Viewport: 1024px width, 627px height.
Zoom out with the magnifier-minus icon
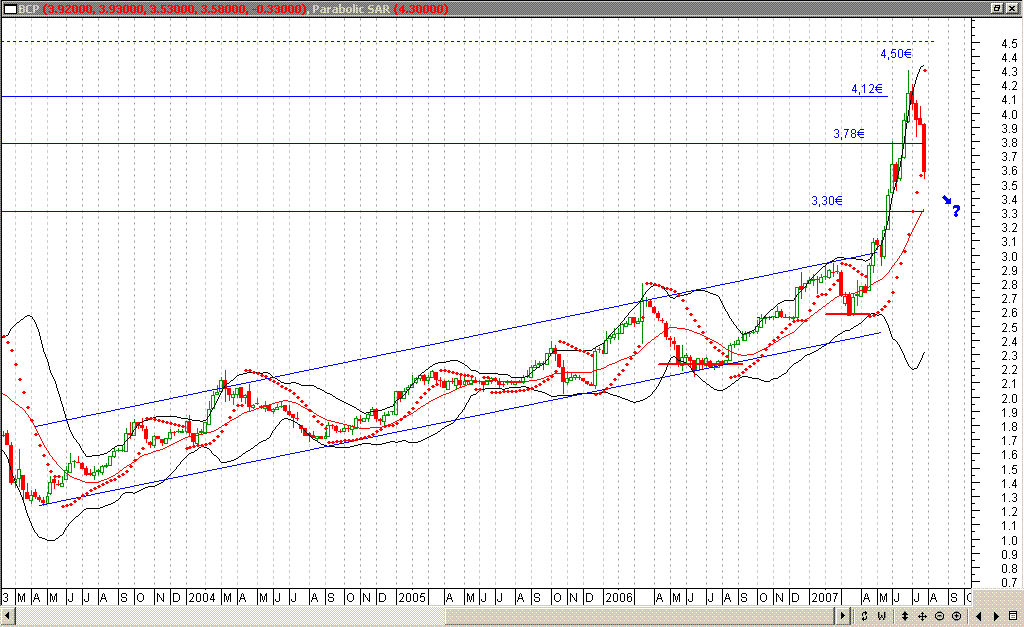click(940, 617)
